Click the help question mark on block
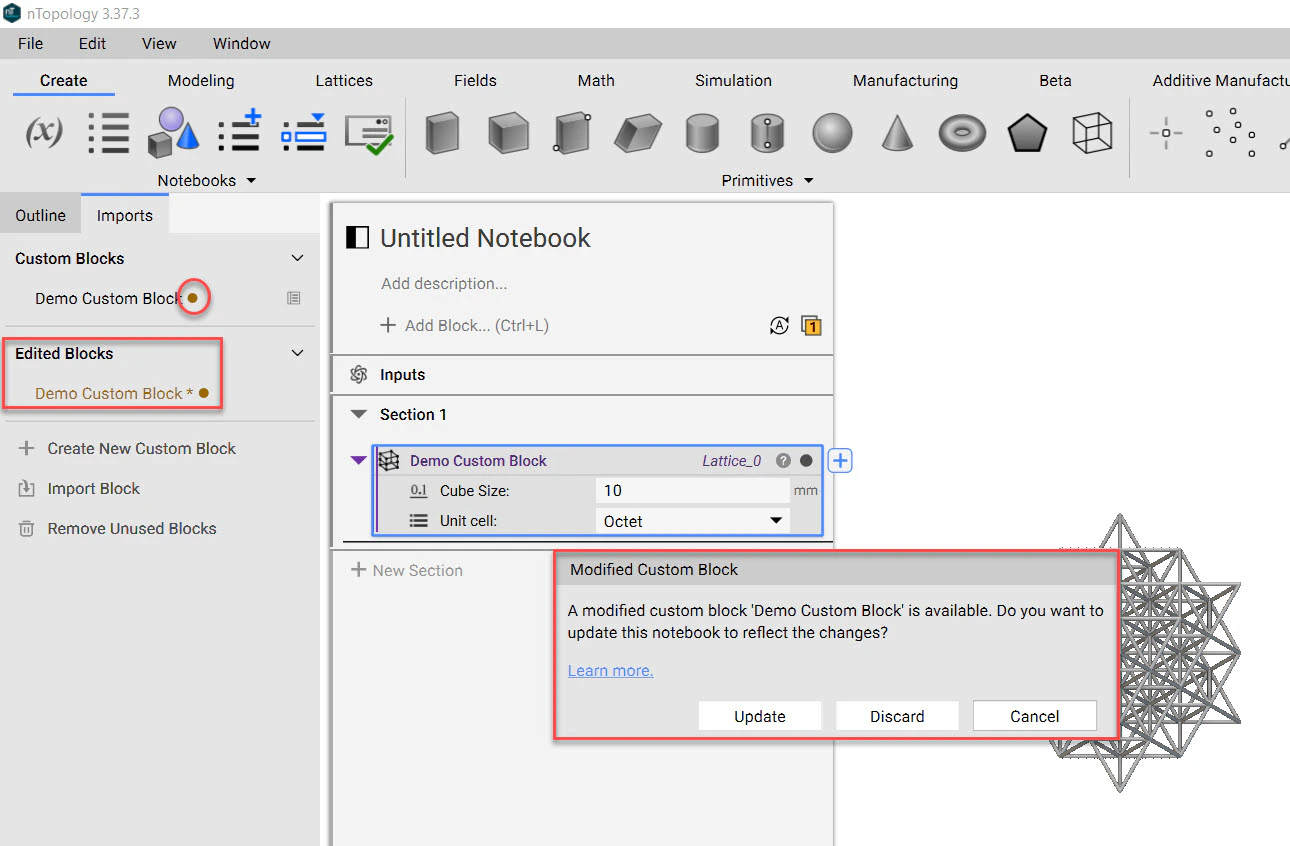 pos(783,461)
